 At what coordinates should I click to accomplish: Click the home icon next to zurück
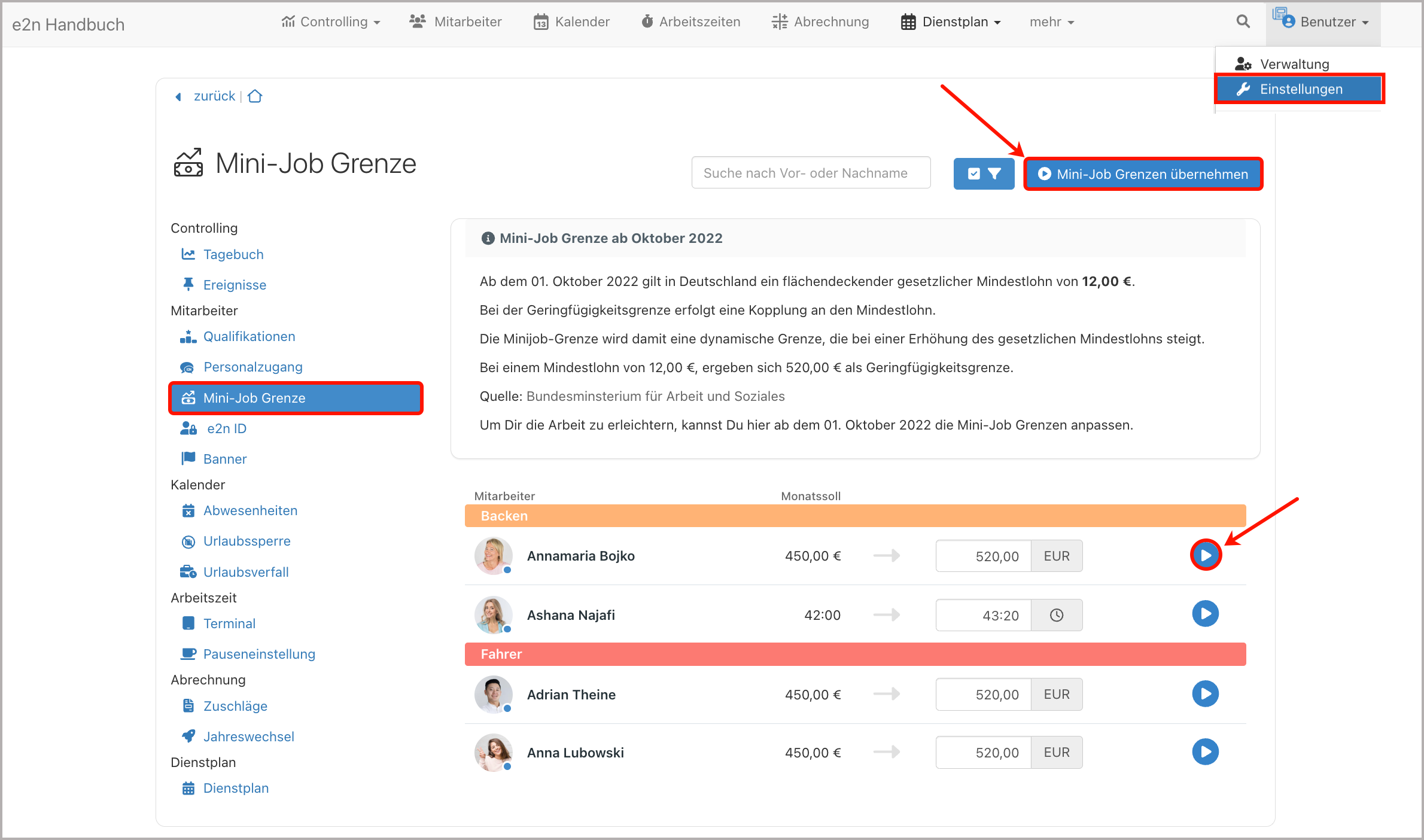pos(255,96)
